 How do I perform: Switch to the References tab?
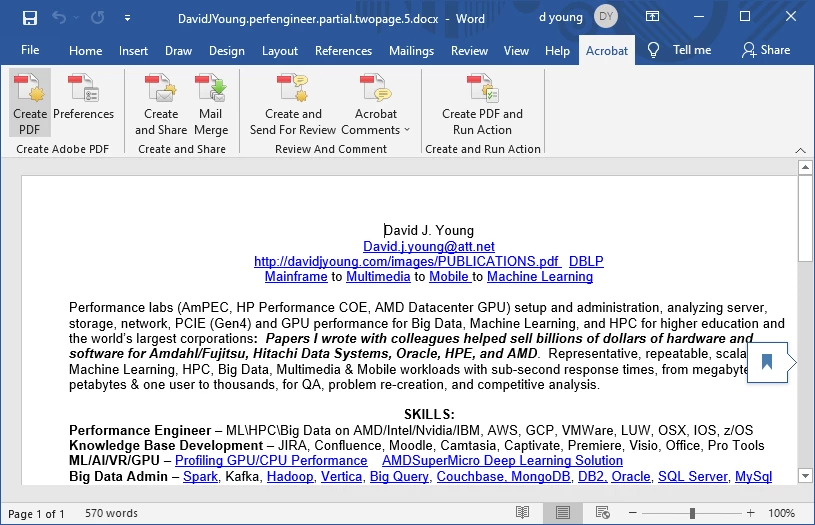click(344, 50)
